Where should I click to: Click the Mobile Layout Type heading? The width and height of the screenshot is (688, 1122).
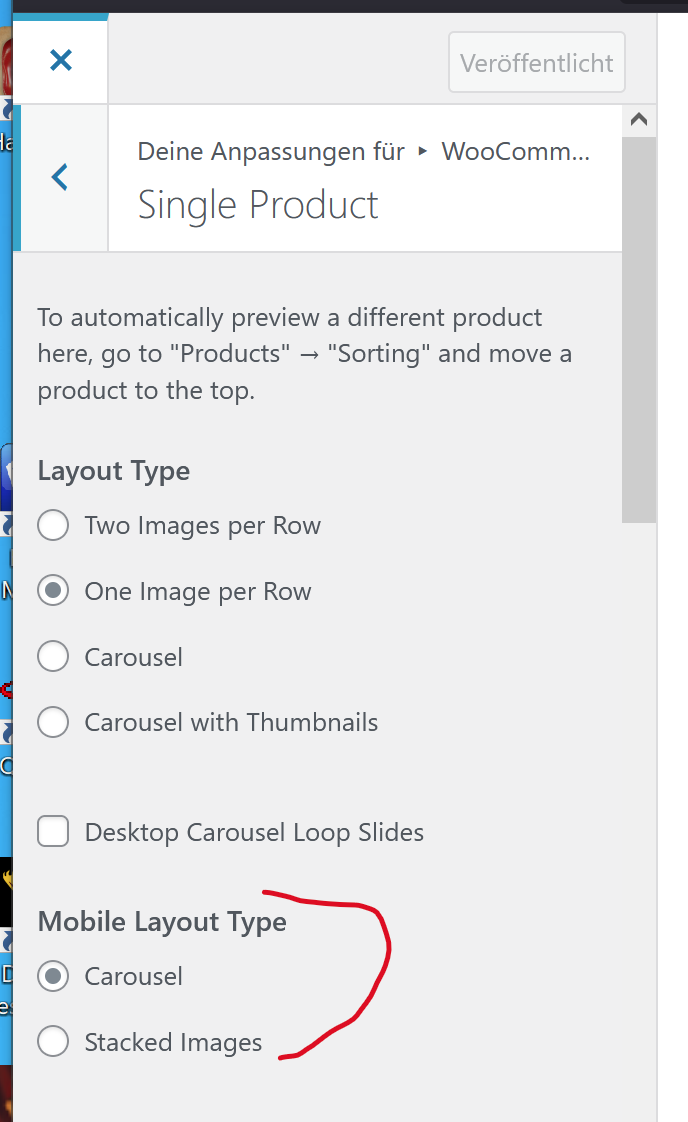[x=162, y=922]
